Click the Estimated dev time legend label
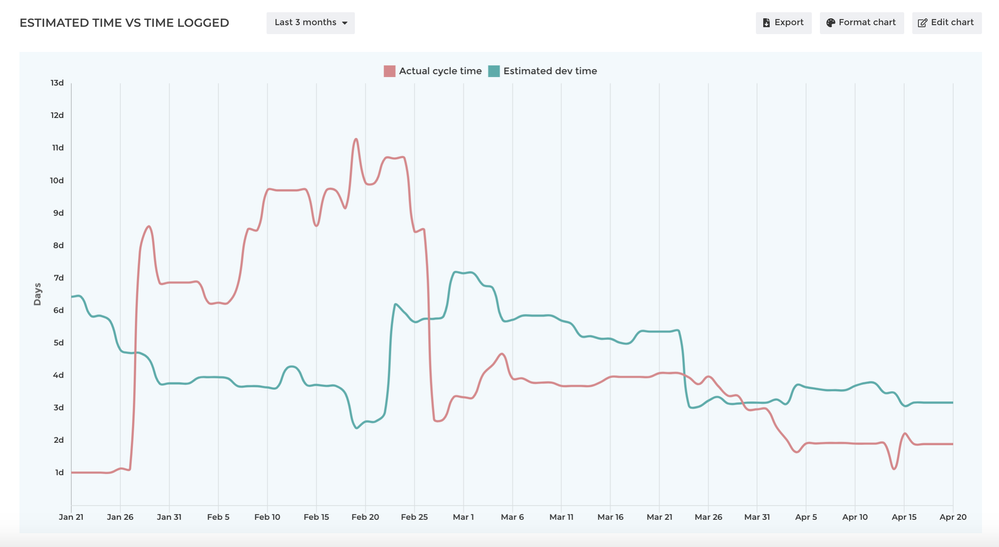The height and width of the screenshot is (547, 999). [550, 71]
